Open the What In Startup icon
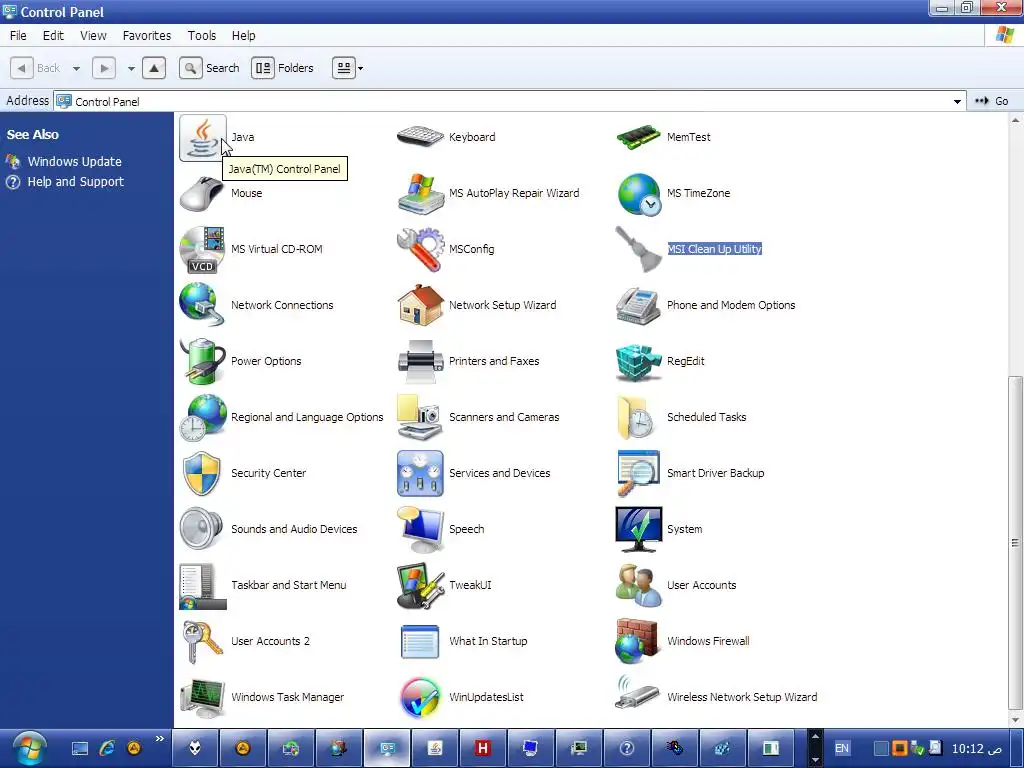 420,641
